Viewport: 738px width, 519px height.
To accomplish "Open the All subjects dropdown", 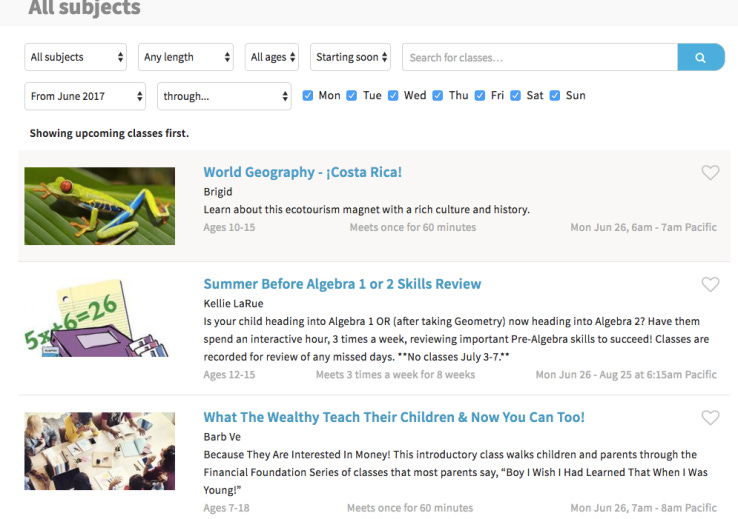I will (75, 57).
